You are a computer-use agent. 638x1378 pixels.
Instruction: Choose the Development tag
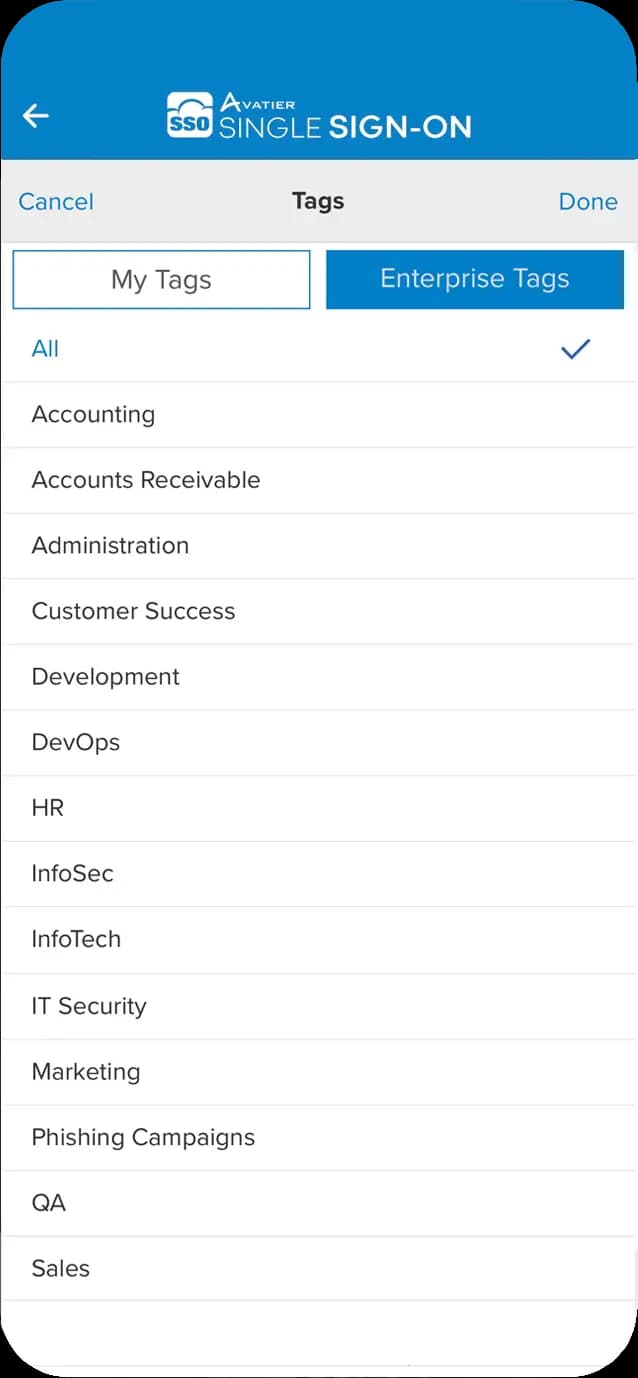tap(106, 677)
